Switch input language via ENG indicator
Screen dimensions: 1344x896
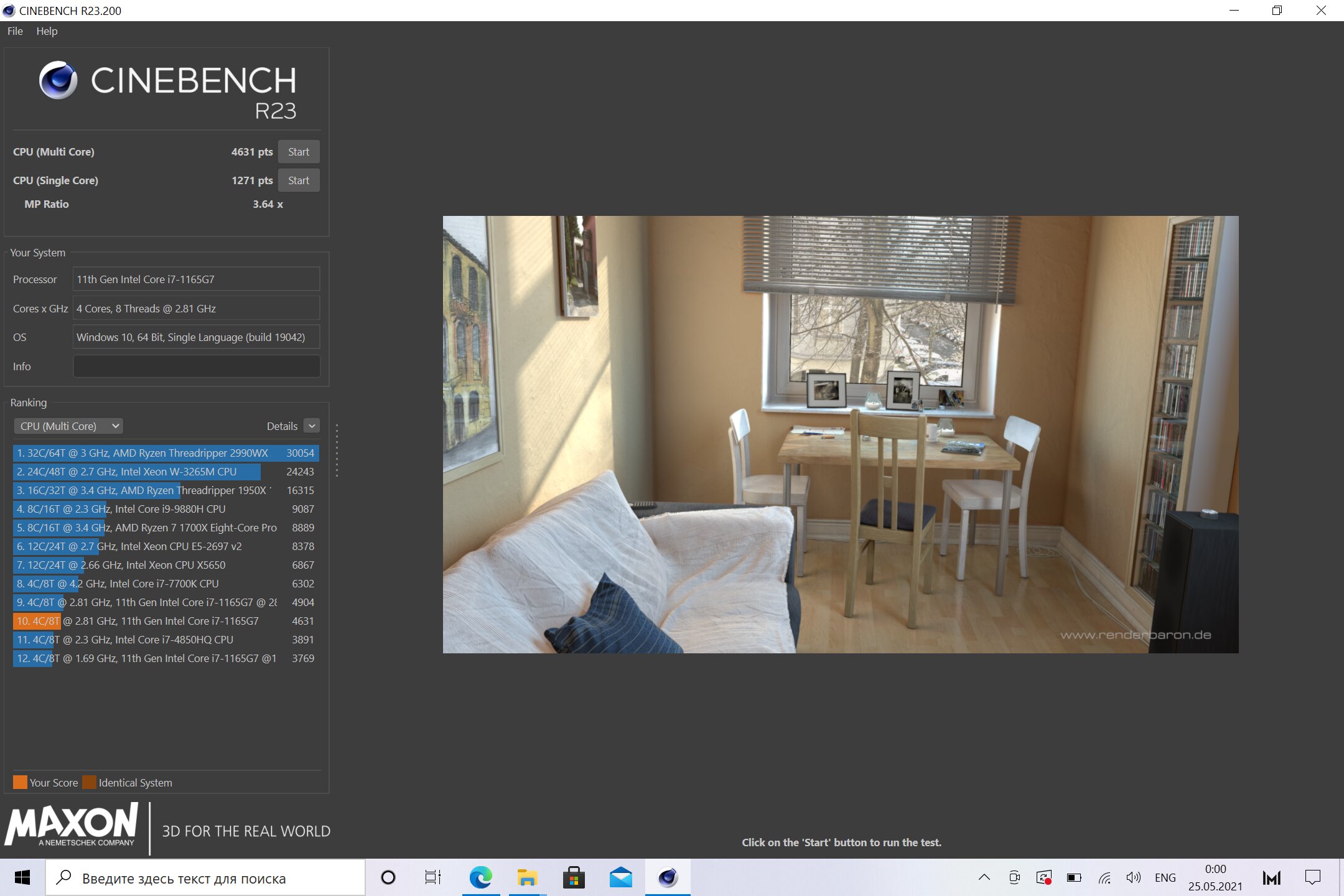coord(1165,877)
